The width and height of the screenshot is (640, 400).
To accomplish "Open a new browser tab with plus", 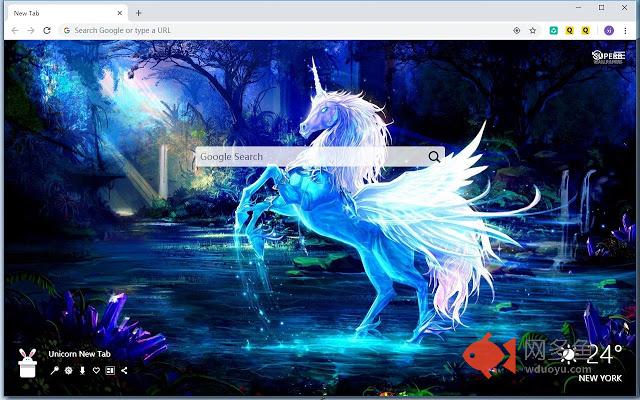I will 139,13.
